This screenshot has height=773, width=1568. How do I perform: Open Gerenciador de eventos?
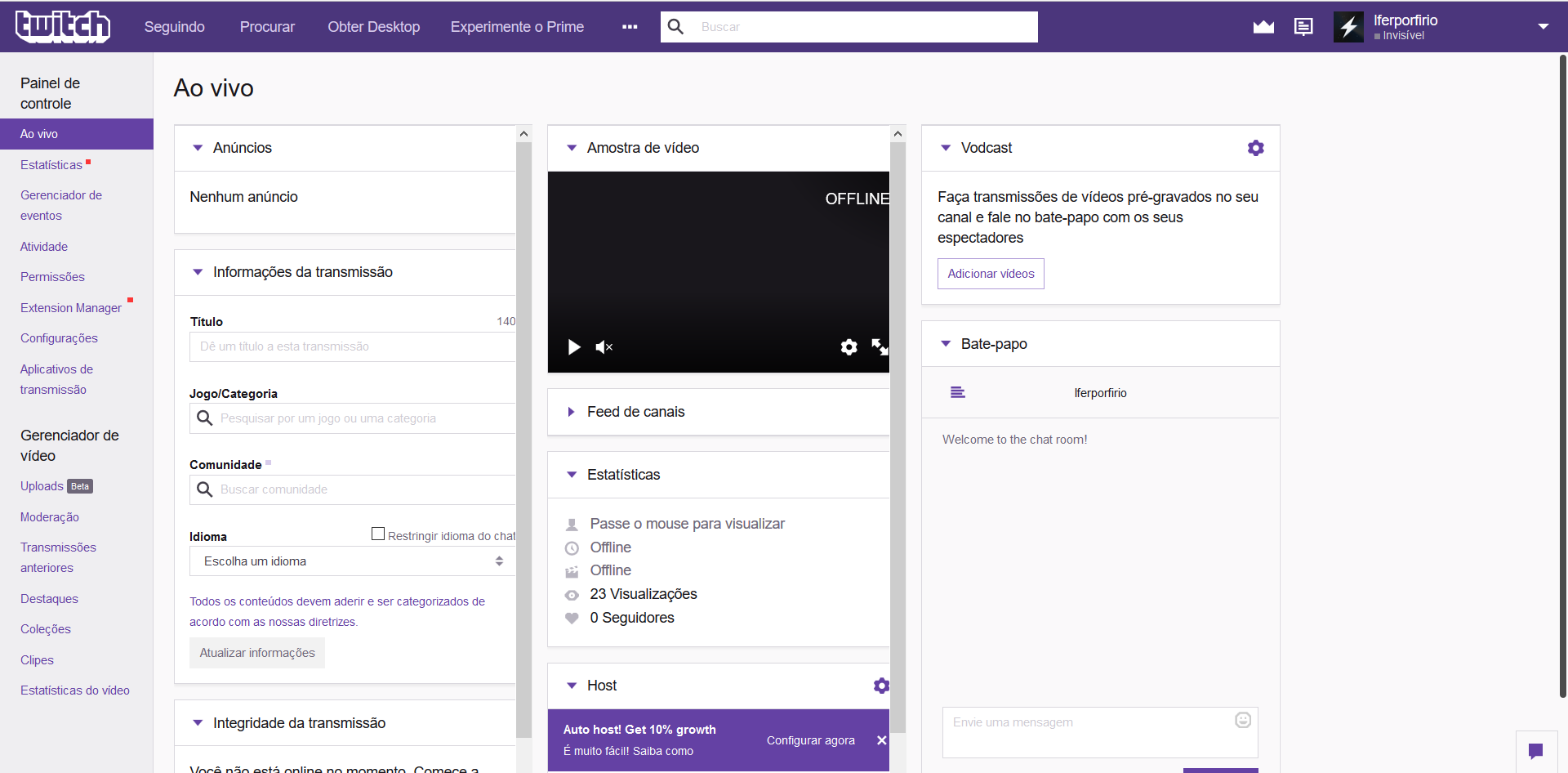point(61,205)
